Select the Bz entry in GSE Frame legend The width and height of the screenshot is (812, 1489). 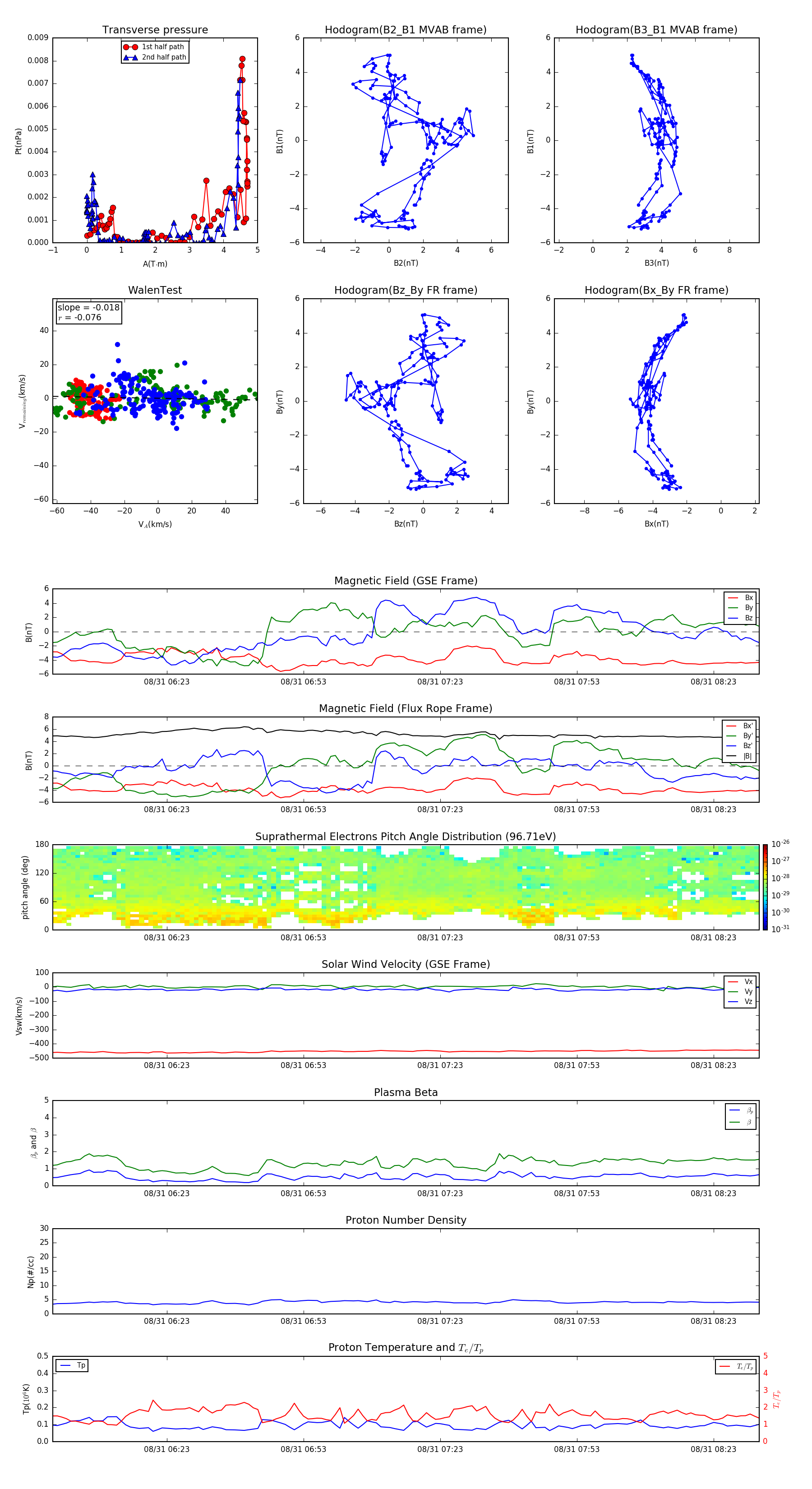[x=741, y=618]
